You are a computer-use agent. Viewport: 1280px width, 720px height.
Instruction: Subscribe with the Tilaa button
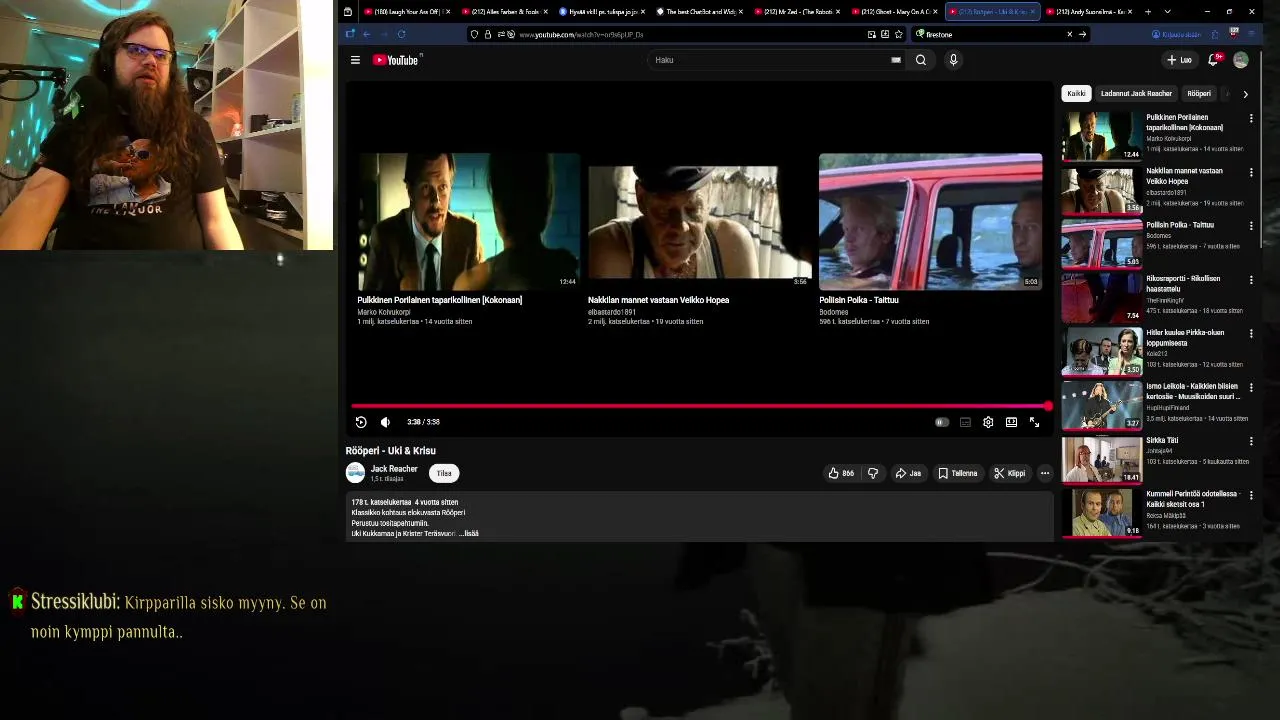pos(444,473)
